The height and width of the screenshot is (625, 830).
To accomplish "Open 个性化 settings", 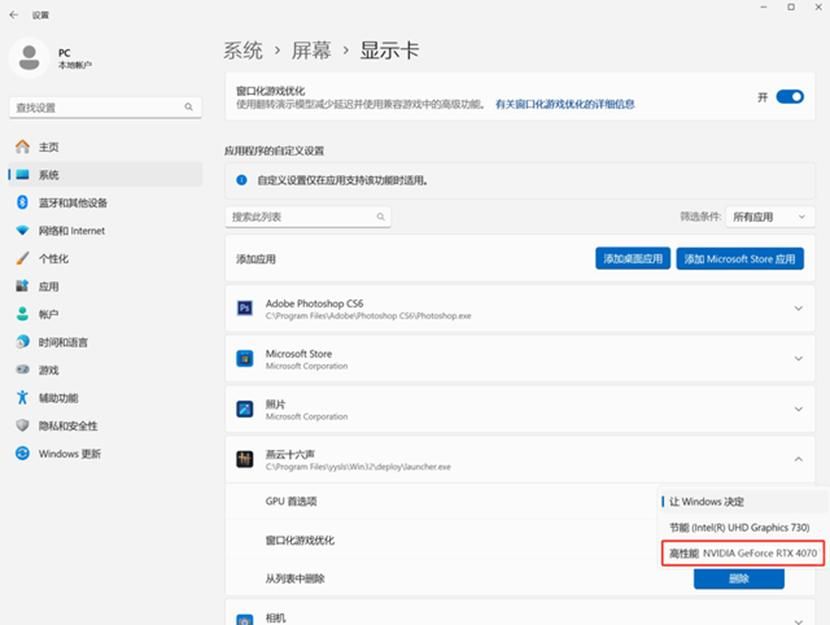I will (x=105, y=258).
